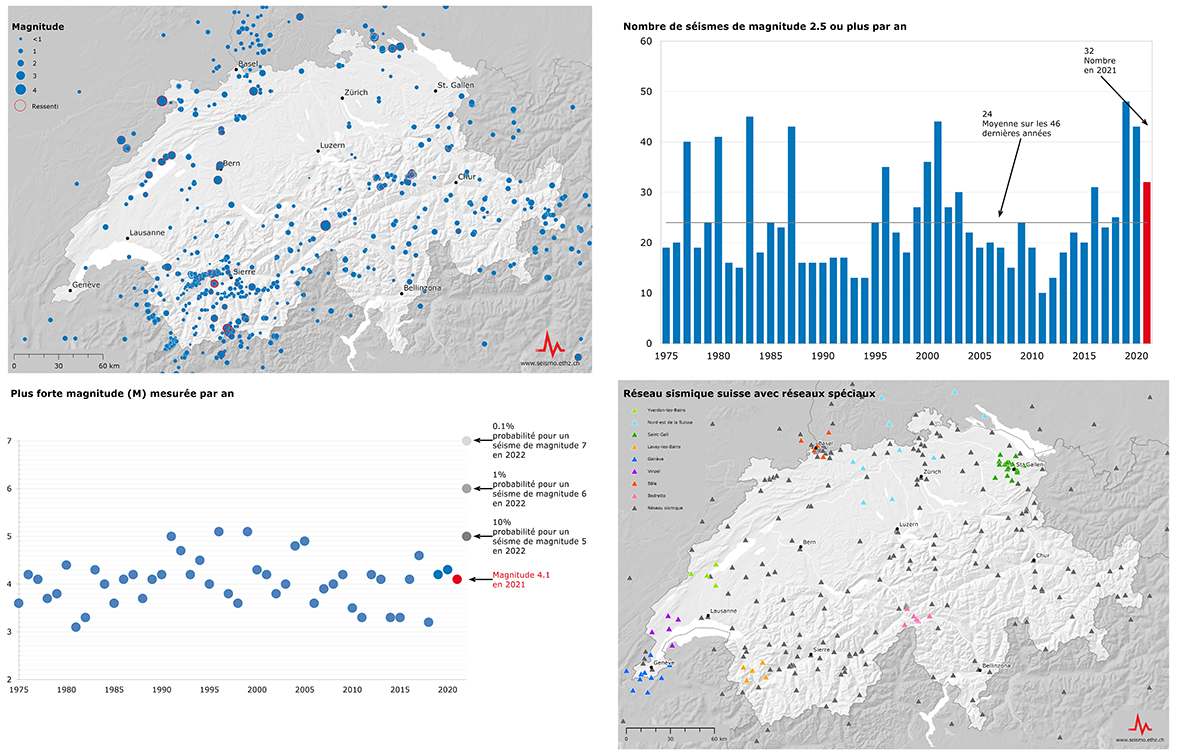Click the '60' label on the bar chart axis
The width and height of the screenshot is (1200, 755).
click(646, 42)
